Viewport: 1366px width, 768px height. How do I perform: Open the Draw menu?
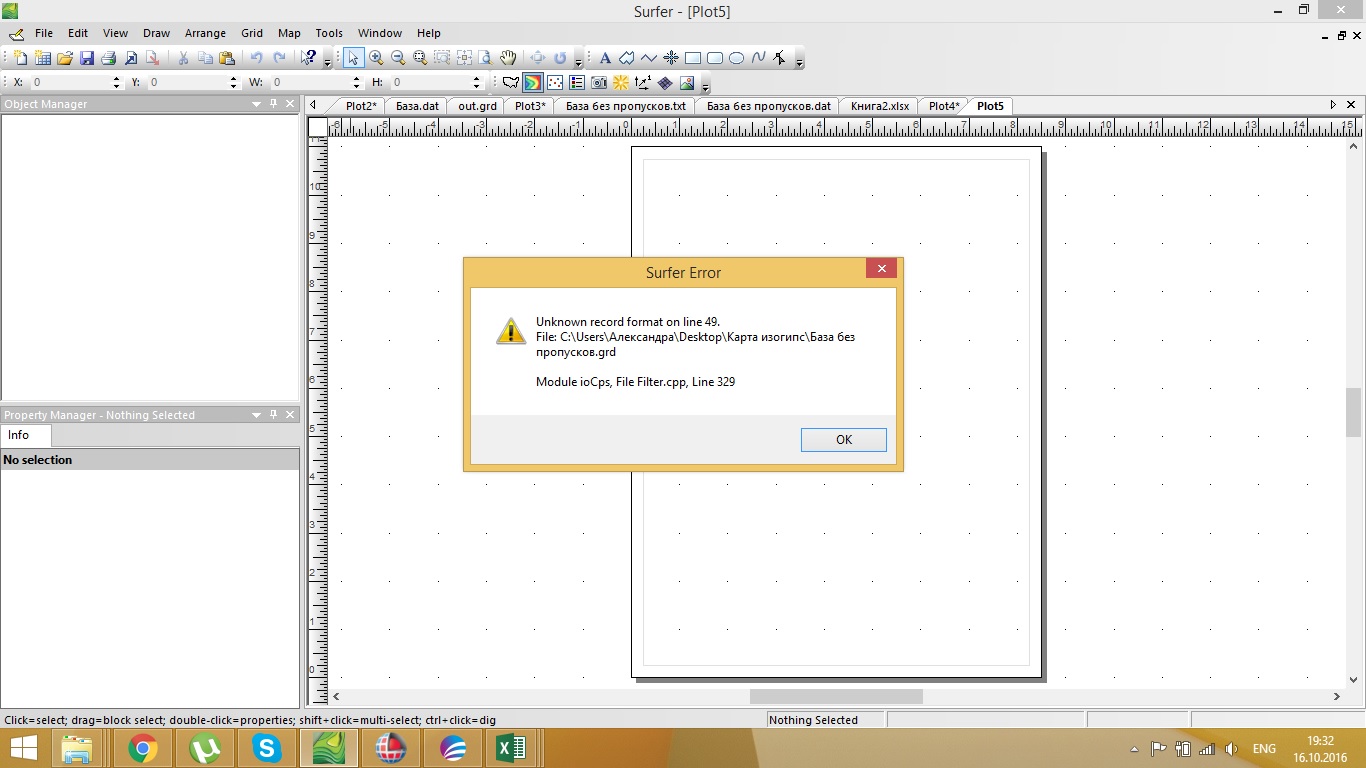tap(156, 33)
